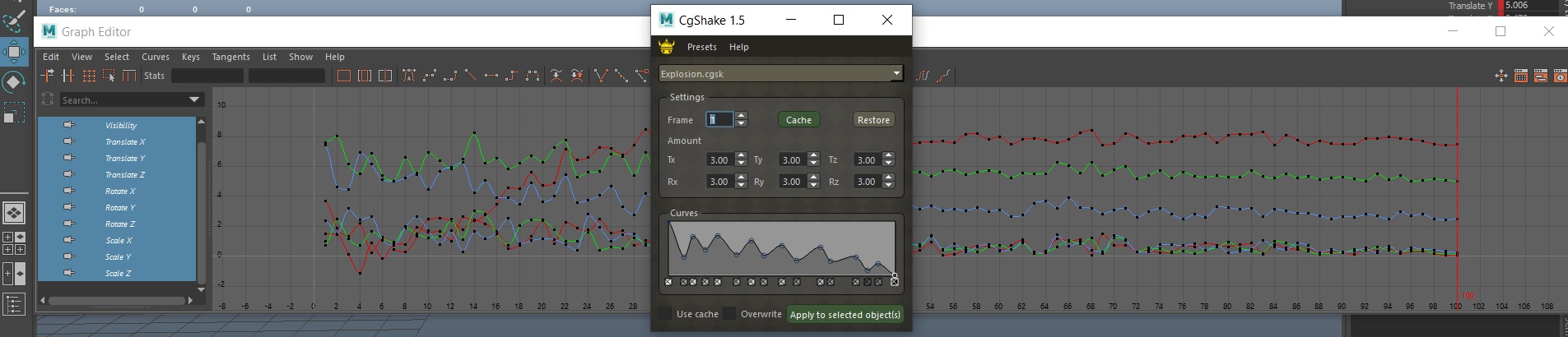The width and height of the screenshot is (1568, 337).
Task: Open the Keys menu
Action: coord(191,57)
